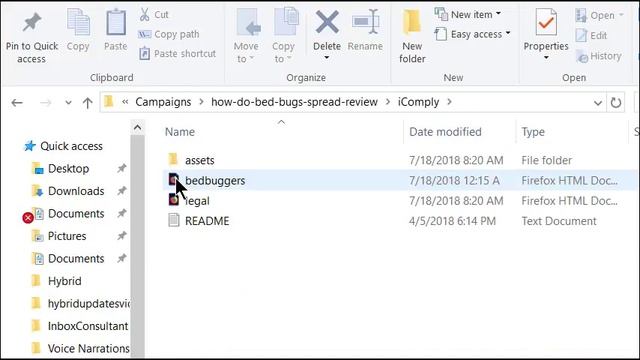Click the Text Document type cell
The width and height of the screenshot is (640, 360).
point(559,221)
